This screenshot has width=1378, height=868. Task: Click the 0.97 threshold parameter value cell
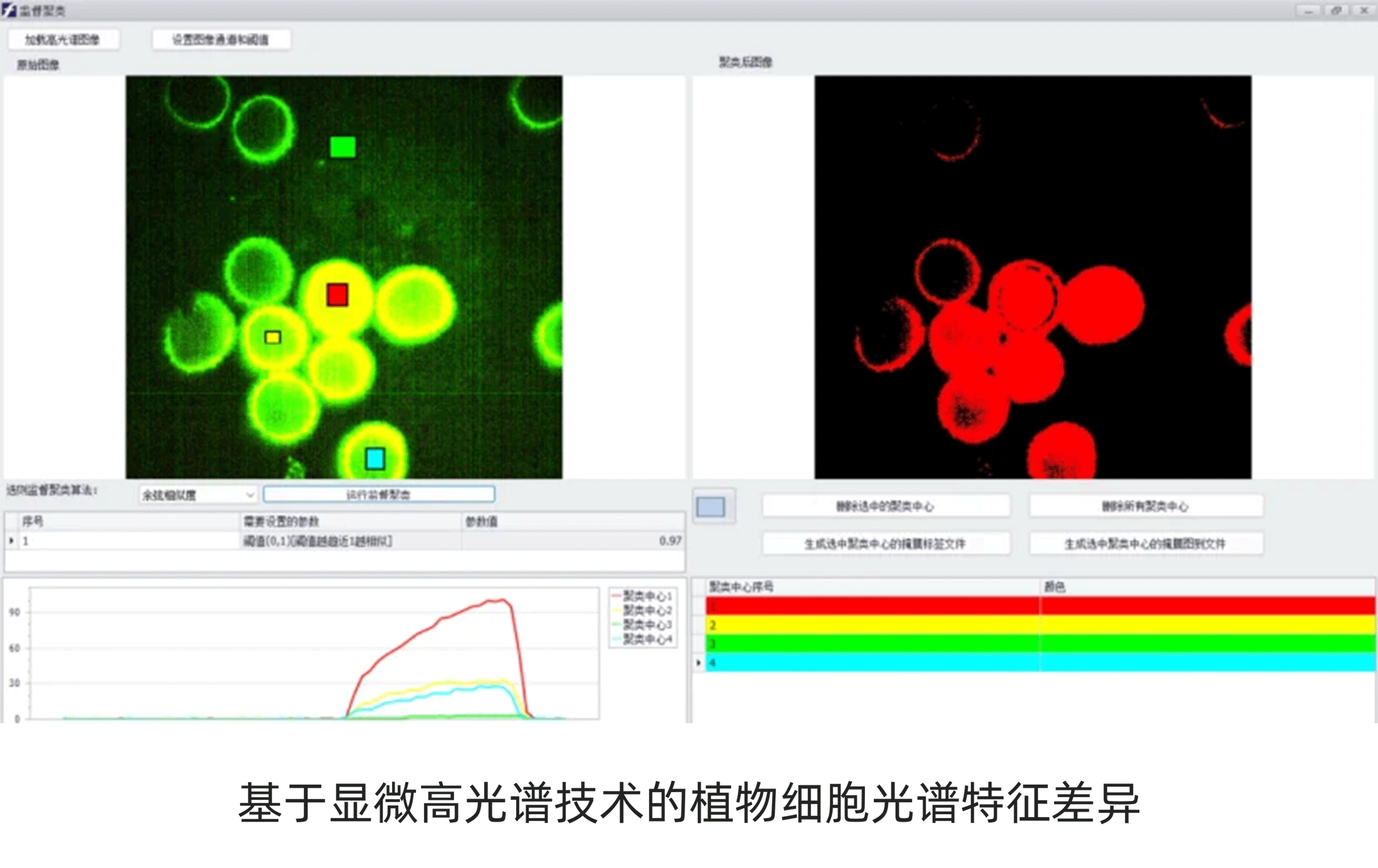[573, 540]
